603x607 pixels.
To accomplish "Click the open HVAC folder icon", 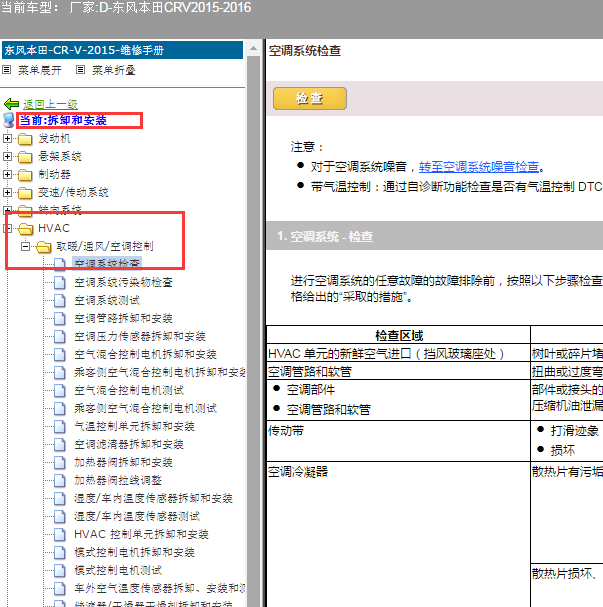I will [x=26, y=229].
